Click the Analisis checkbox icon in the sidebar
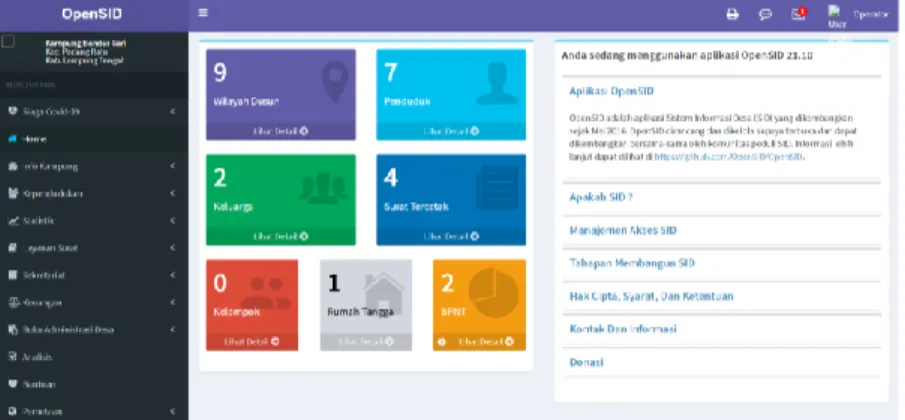This screenshot has height=420, width=905. [x=13, y=357]
